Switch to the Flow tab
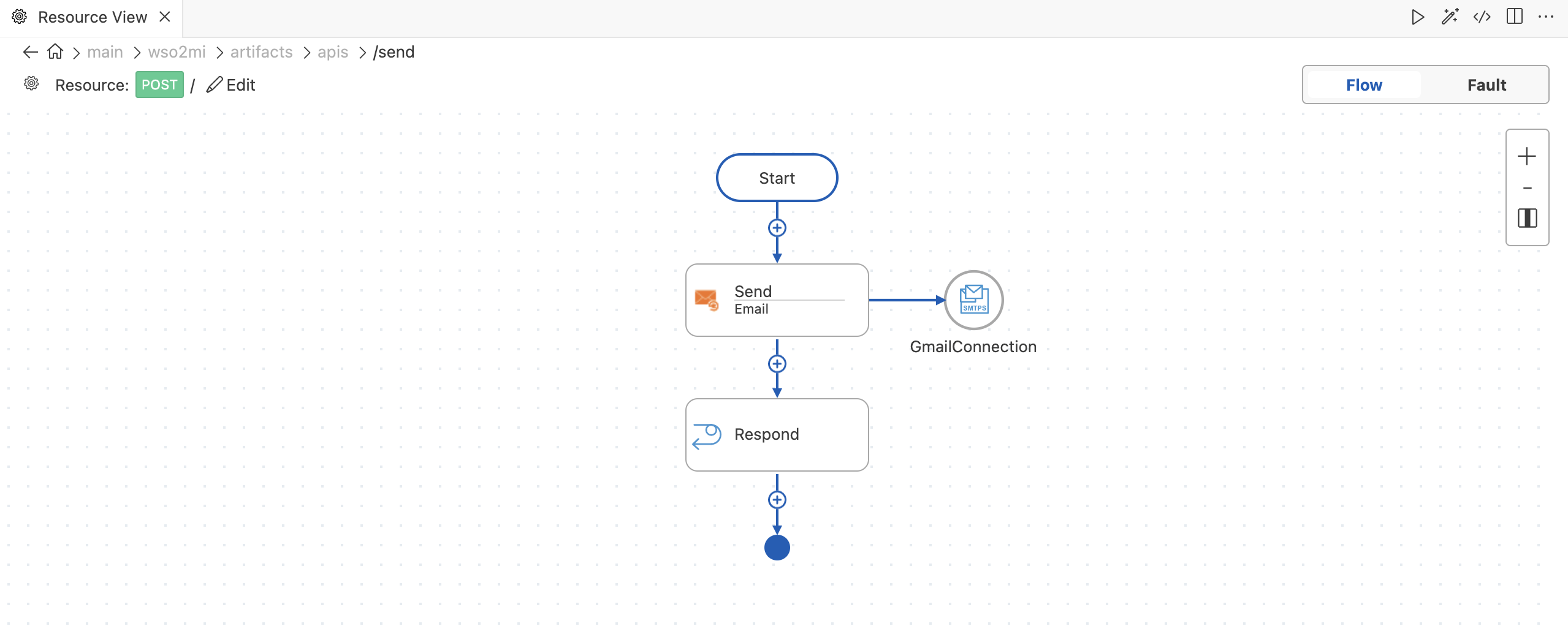Viewport: 1568px width, 637px height. click(1364, 85)
